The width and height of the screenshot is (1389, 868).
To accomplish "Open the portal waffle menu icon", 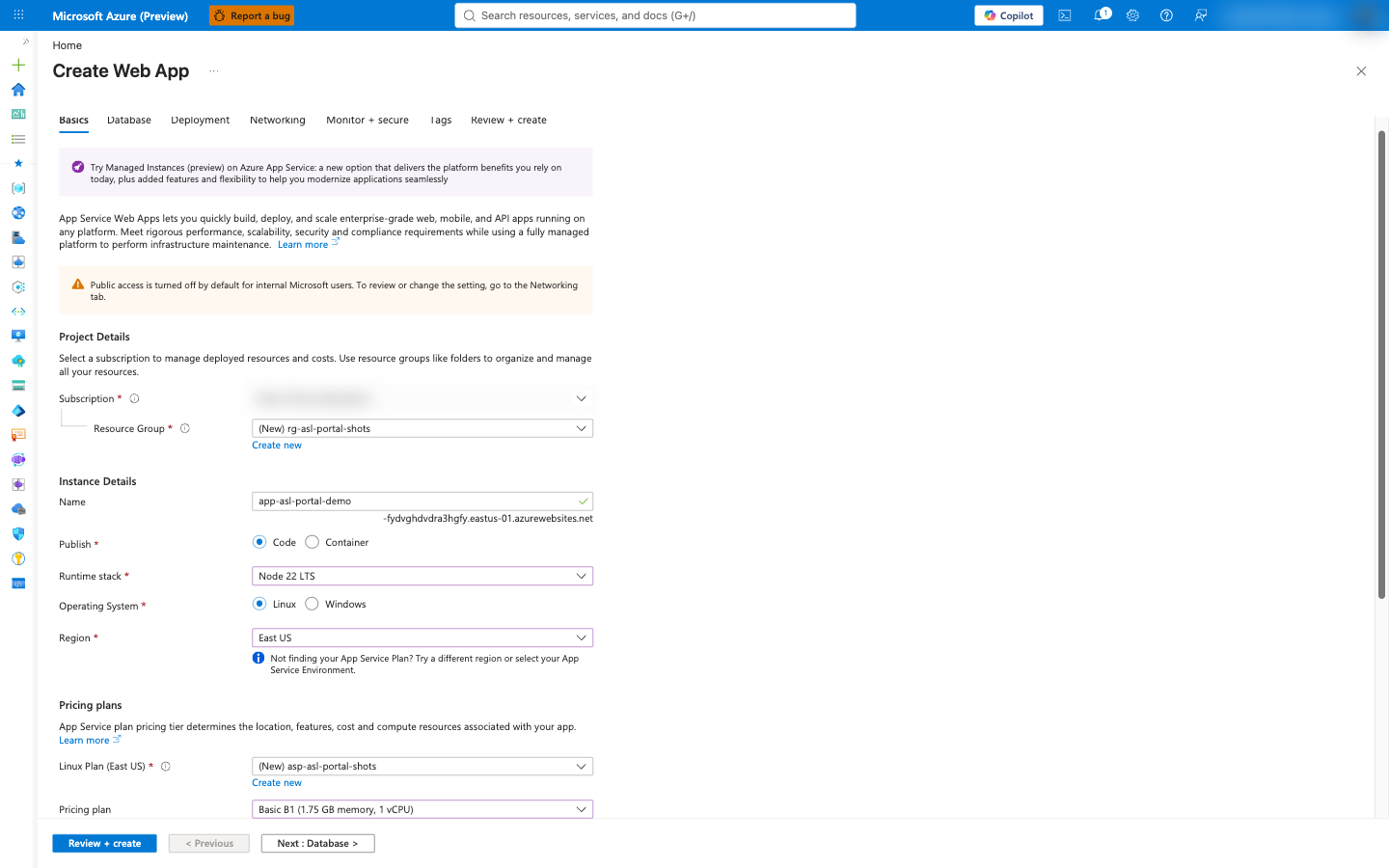I will (18, 15).
